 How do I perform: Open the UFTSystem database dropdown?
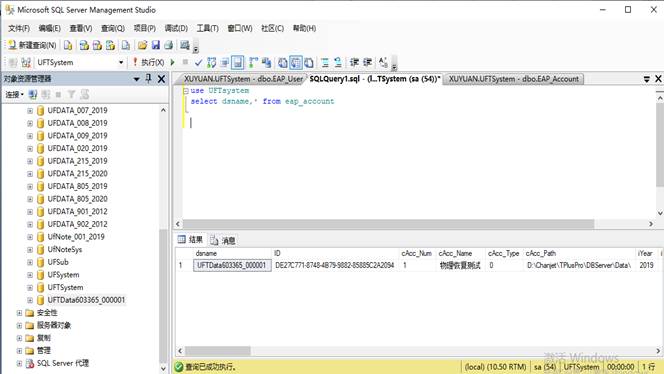[x=121, y=62]
